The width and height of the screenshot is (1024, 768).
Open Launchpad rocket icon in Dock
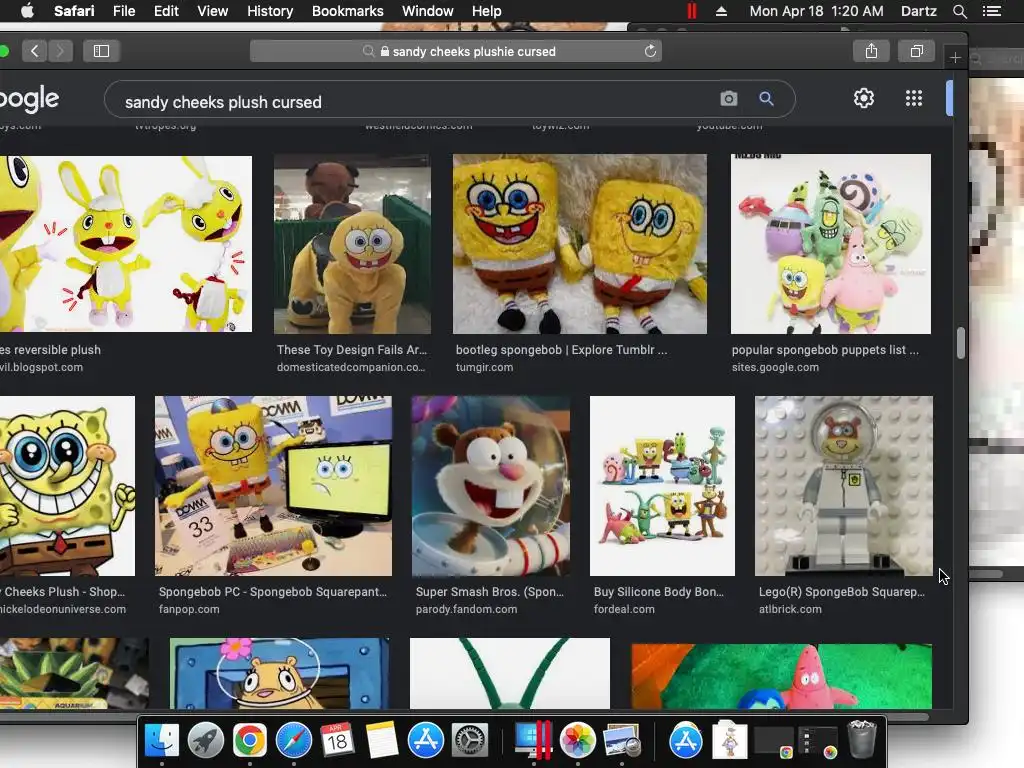[x=206, y=741]
